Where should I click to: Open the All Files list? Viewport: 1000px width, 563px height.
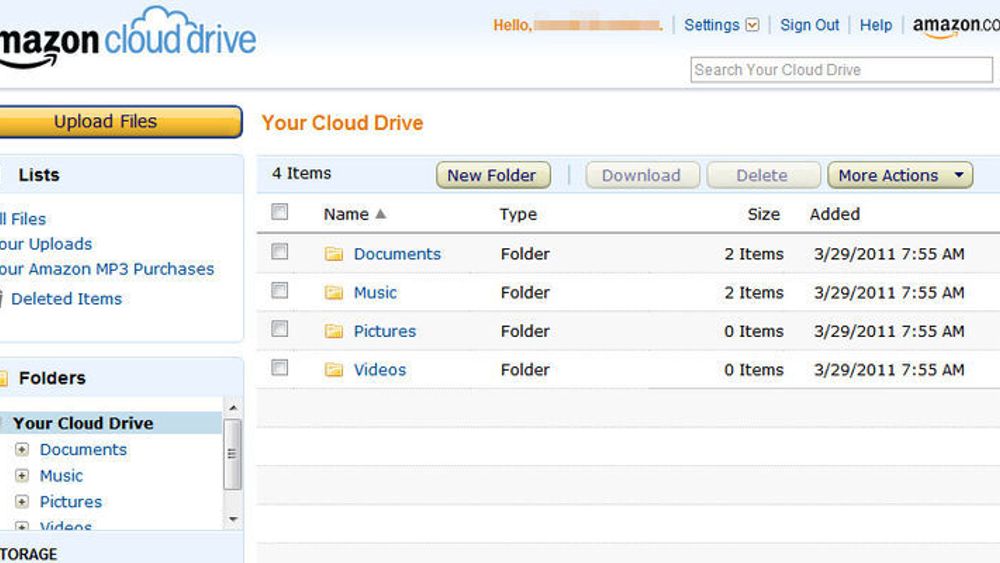(23, 219)
